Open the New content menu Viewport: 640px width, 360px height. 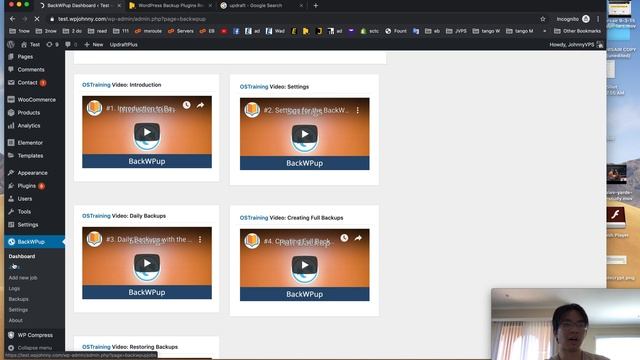coord(93,44)
